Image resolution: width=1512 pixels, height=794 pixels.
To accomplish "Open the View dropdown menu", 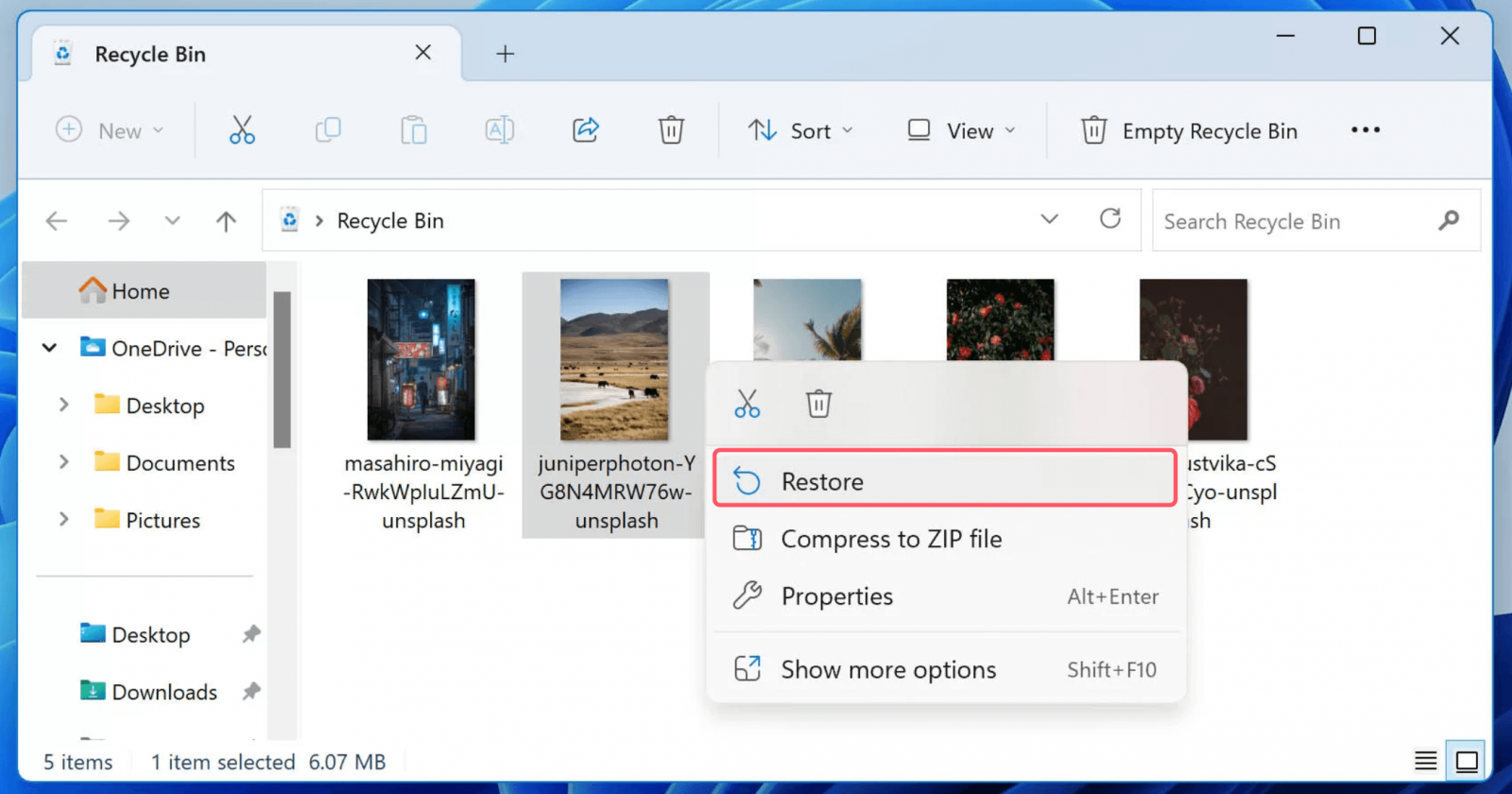I will [x=961, y=130].
